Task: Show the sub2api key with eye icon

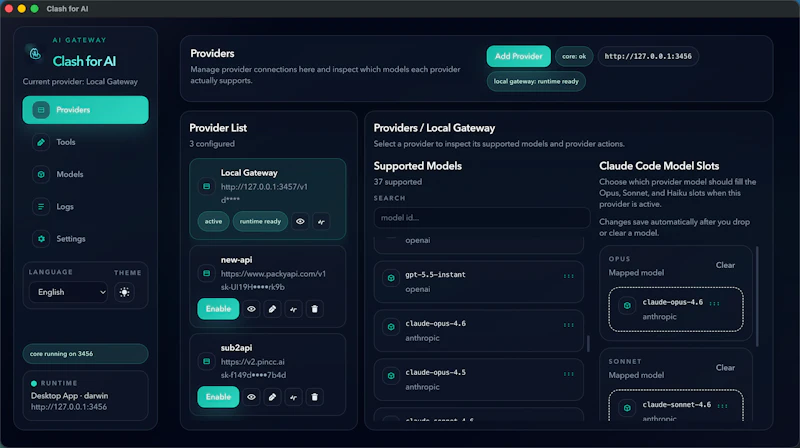Action: (251, 397)
